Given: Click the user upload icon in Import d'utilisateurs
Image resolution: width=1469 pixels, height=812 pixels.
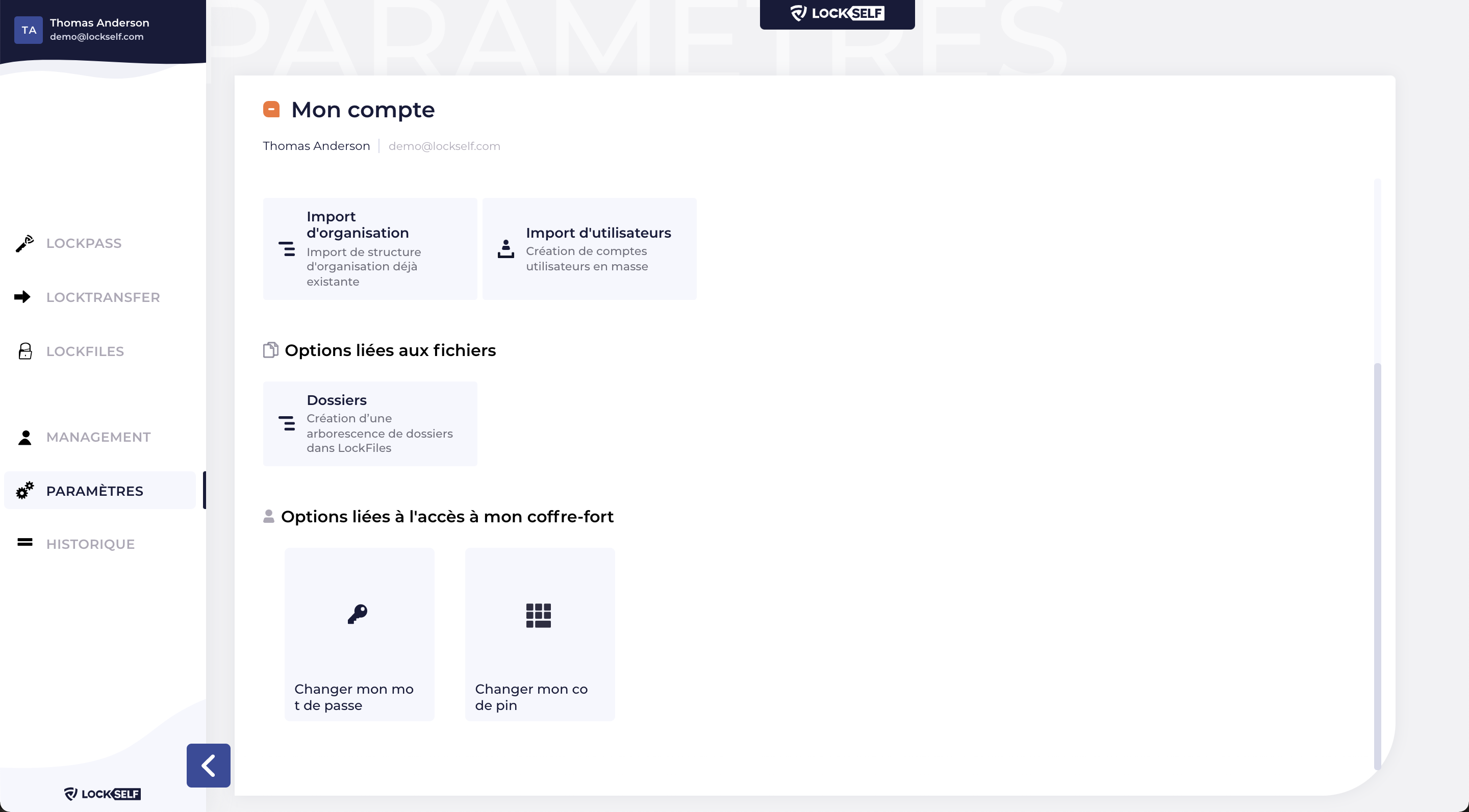Looking at the screenshot, I should point(506,248).
